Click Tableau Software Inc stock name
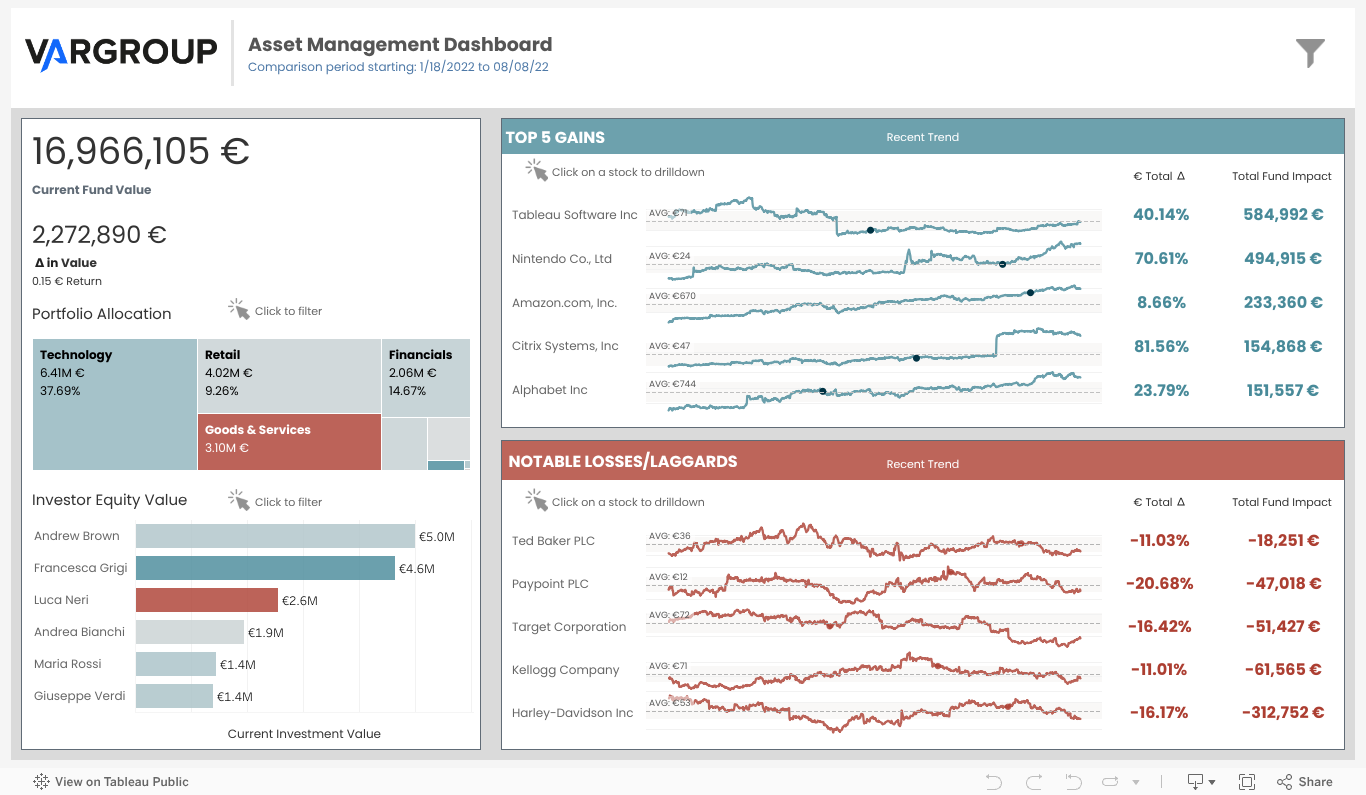The width and height of the screenshot is (1366, 795). pyautogui.click(x=574, y=215)
